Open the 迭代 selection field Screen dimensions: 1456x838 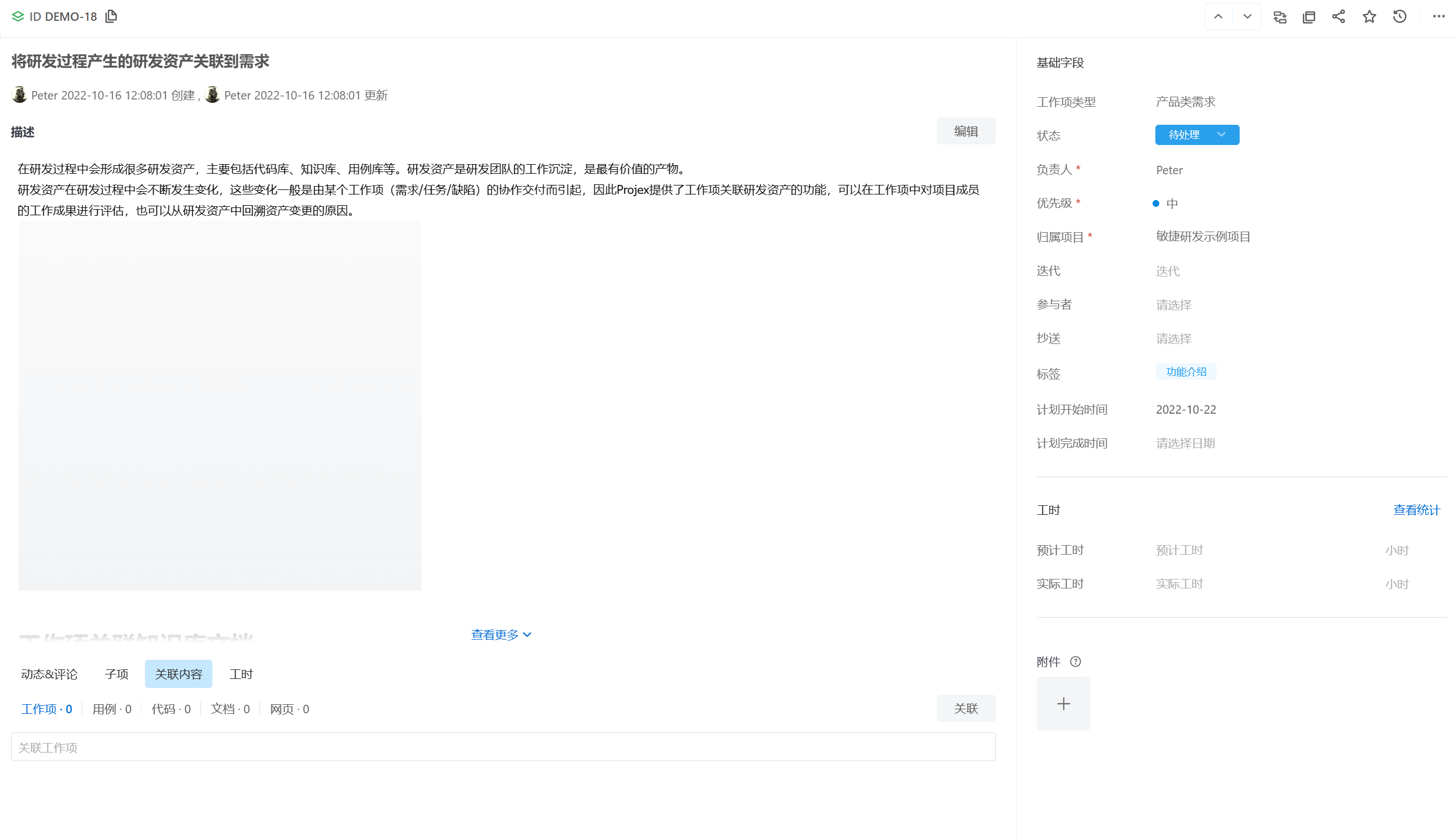(1168, 270)
